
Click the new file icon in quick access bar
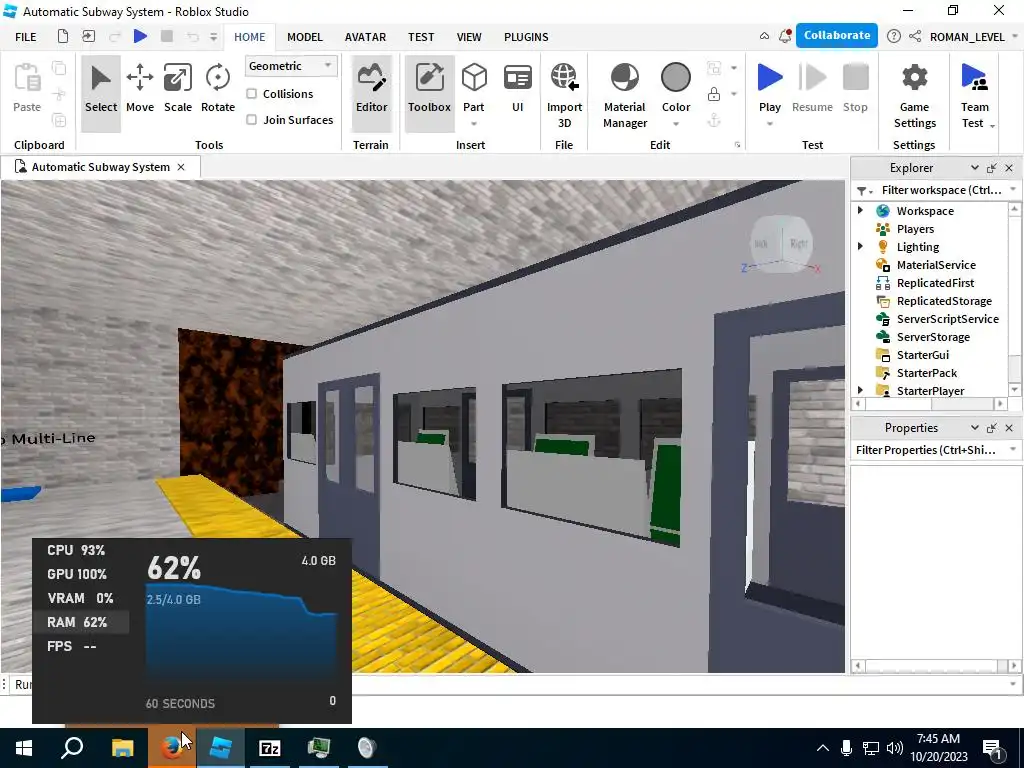(x=63, y=37)
